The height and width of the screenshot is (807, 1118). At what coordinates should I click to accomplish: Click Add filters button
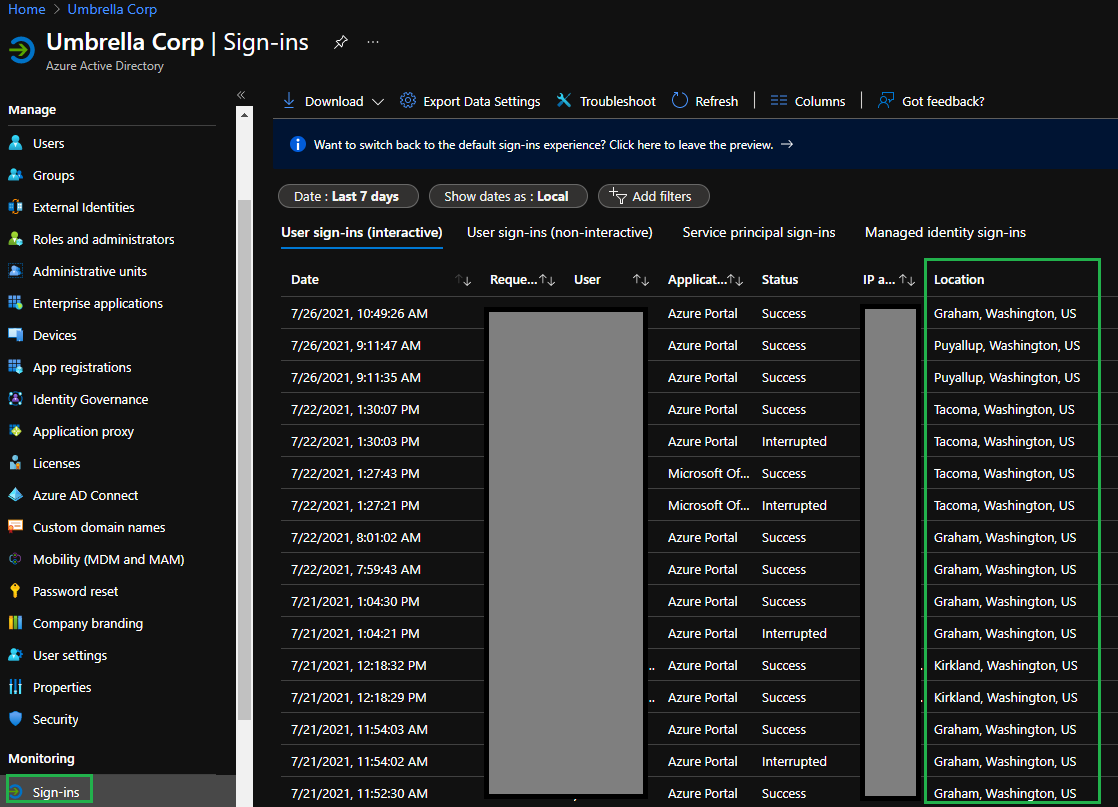click(x=653, y=196)
